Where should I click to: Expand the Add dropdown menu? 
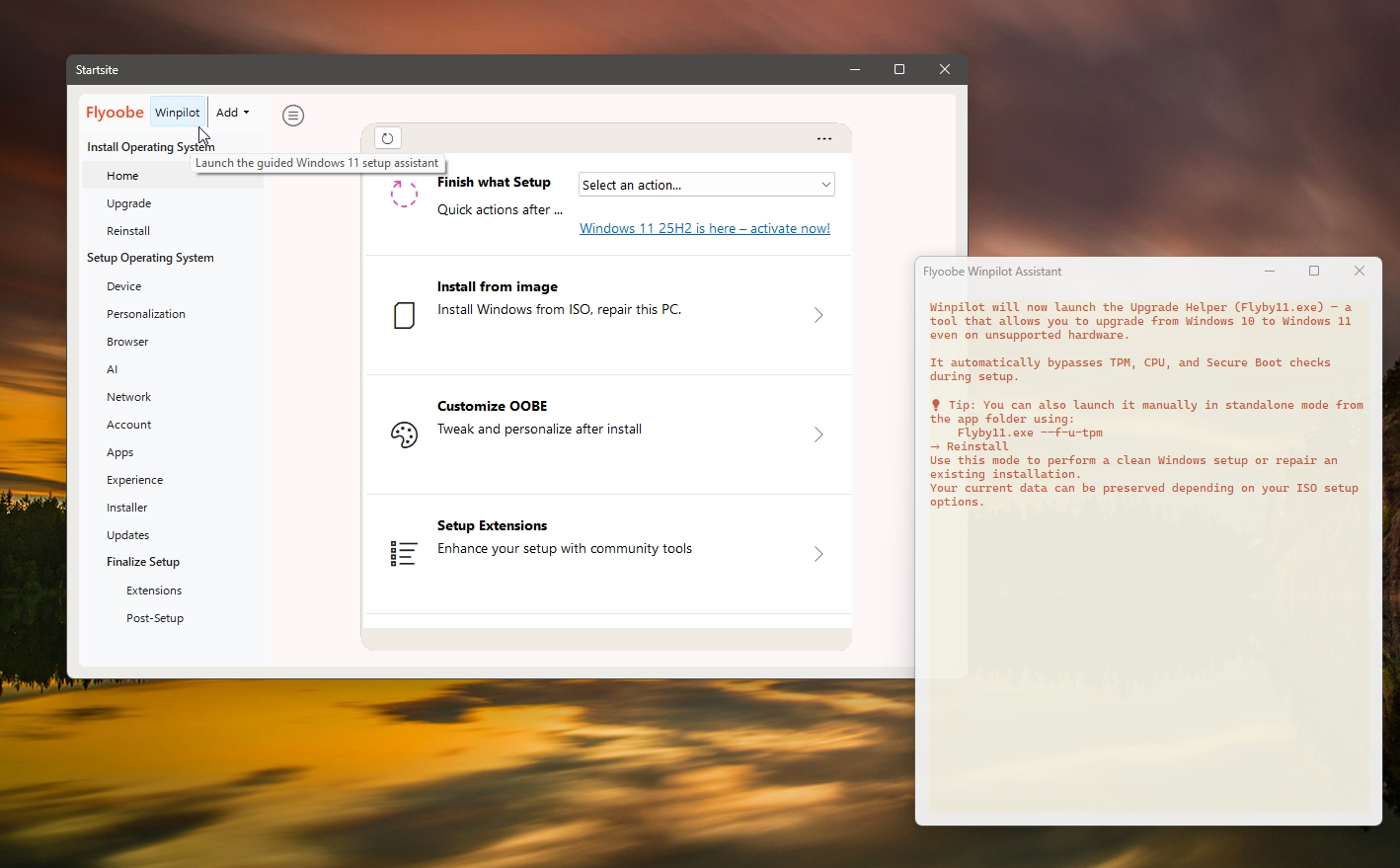click(x=233, y=113)
